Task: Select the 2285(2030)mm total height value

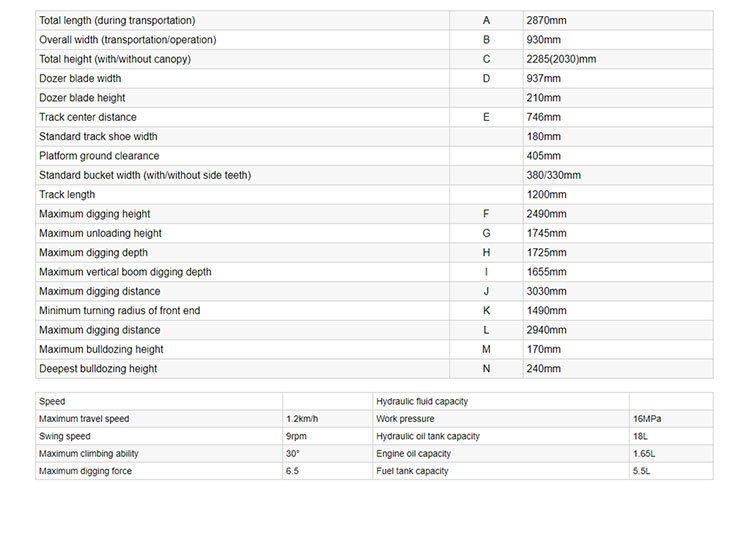Action: click(x=560, y=59)
